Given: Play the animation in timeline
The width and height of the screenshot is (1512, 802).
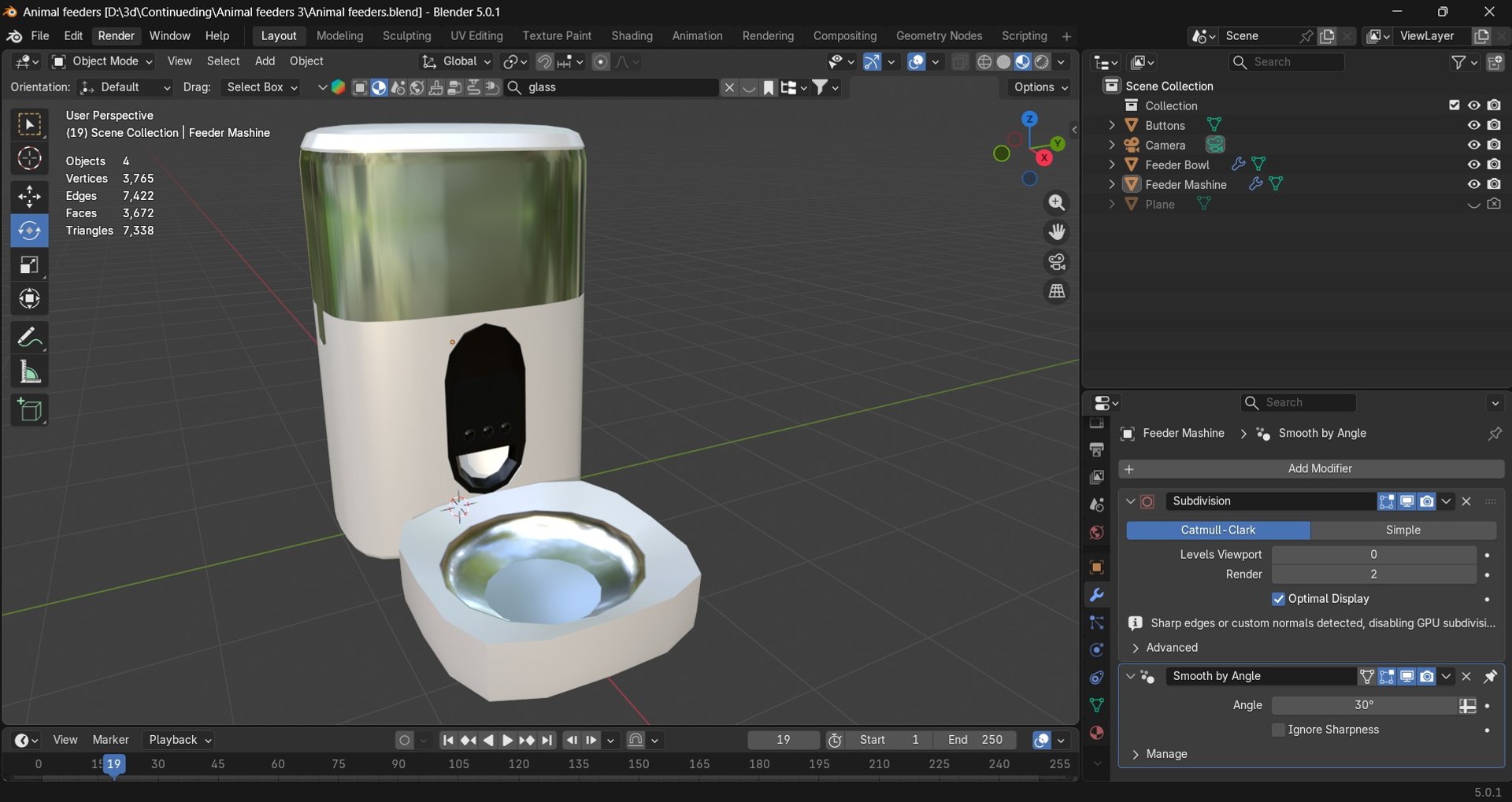Looking at the screenshot, I should coord(507,741).
